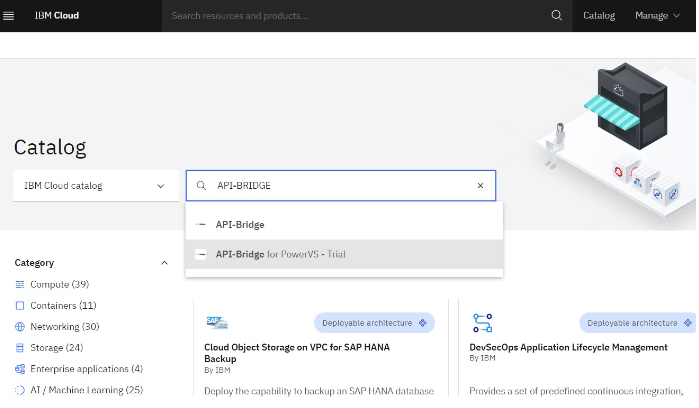Click the Catalog page heading
The width and height of the screenshot is (699, 408).
(50, 147)
